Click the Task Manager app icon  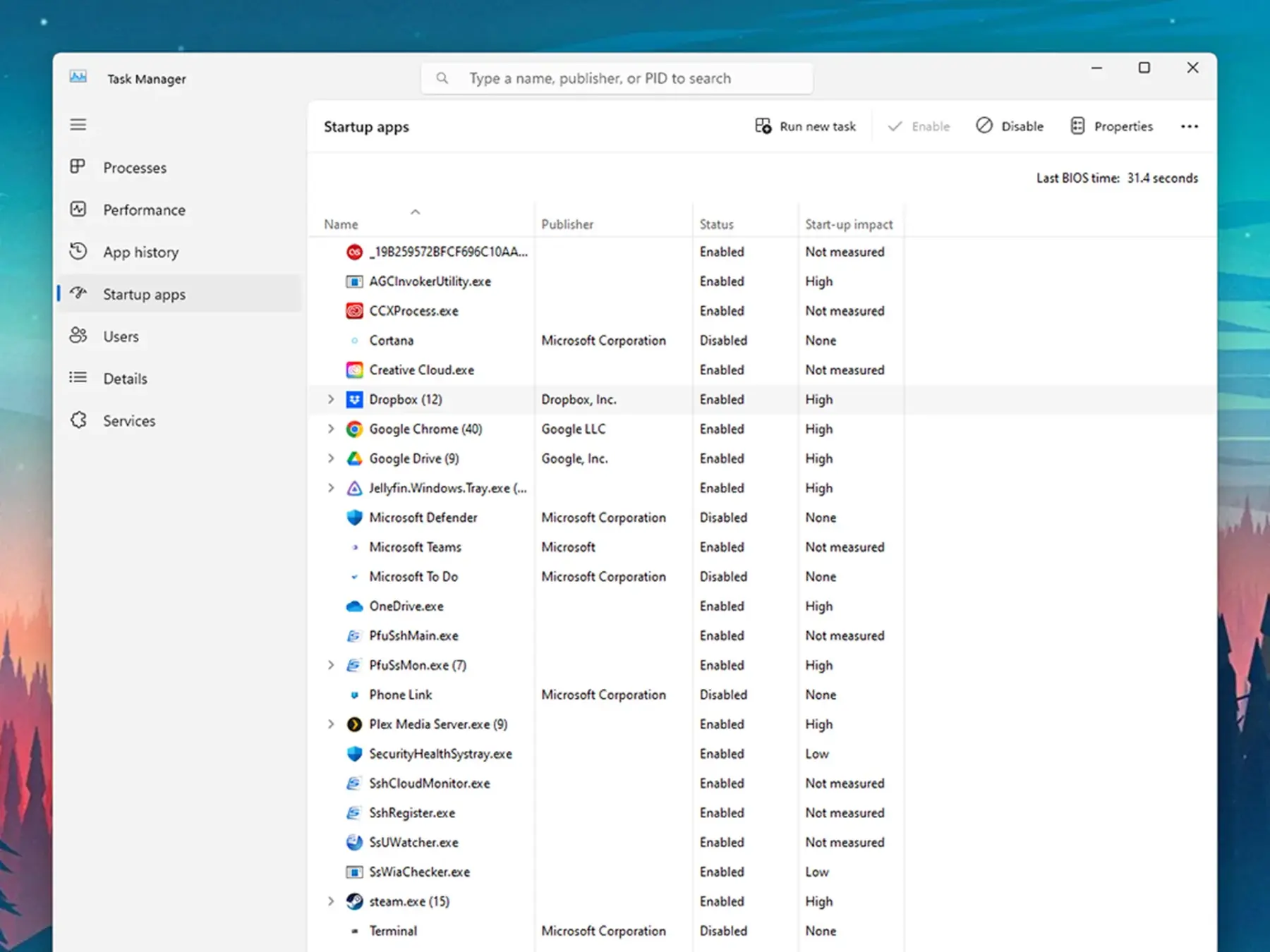[x=78, y=77]
